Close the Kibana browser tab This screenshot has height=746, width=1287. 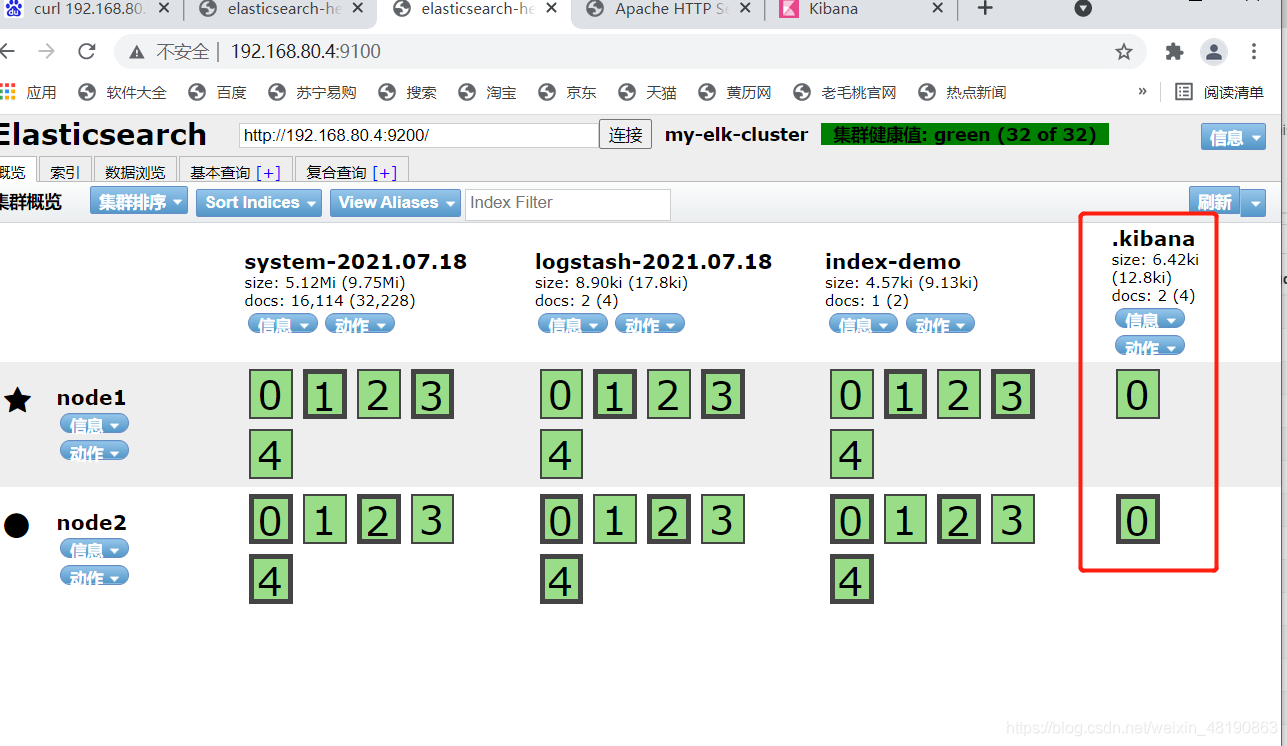pyautogui.click(x=937, y=9)
